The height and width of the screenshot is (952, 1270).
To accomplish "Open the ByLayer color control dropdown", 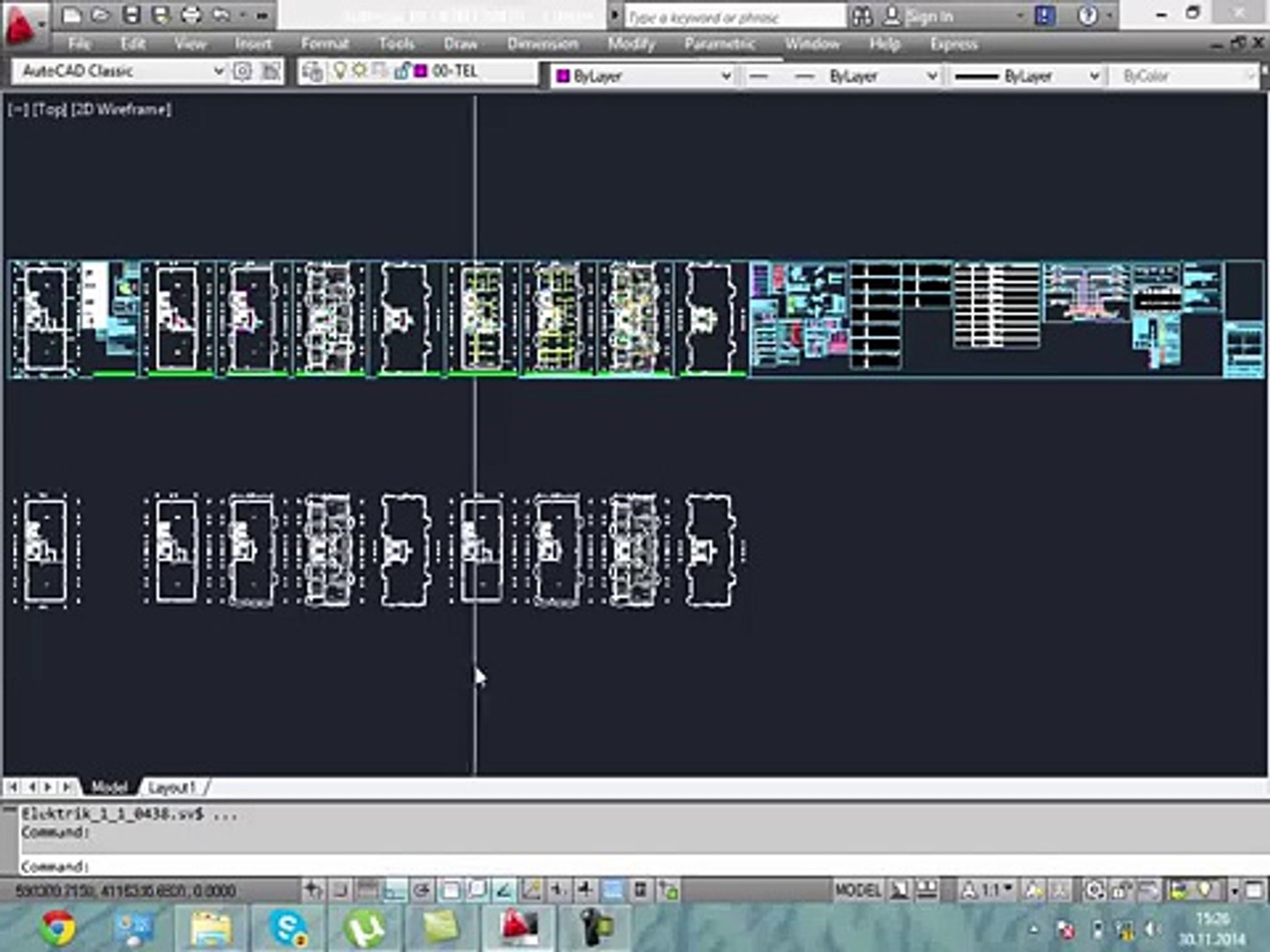I will pyautogui.click(x=644, y=77).
